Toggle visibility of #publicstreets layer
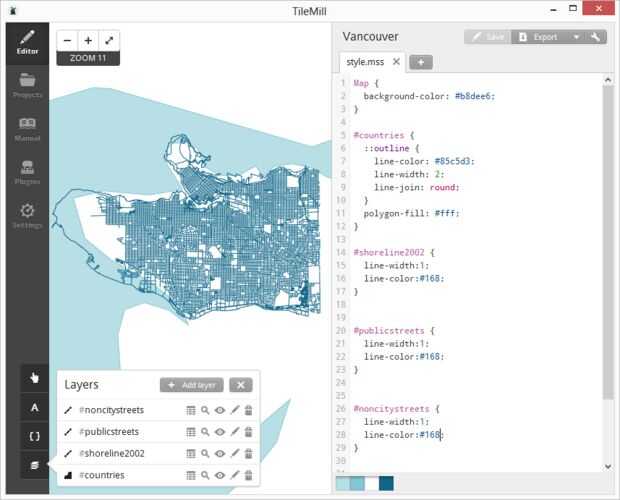The image size is (620, 500). click(x=220, y=432)
